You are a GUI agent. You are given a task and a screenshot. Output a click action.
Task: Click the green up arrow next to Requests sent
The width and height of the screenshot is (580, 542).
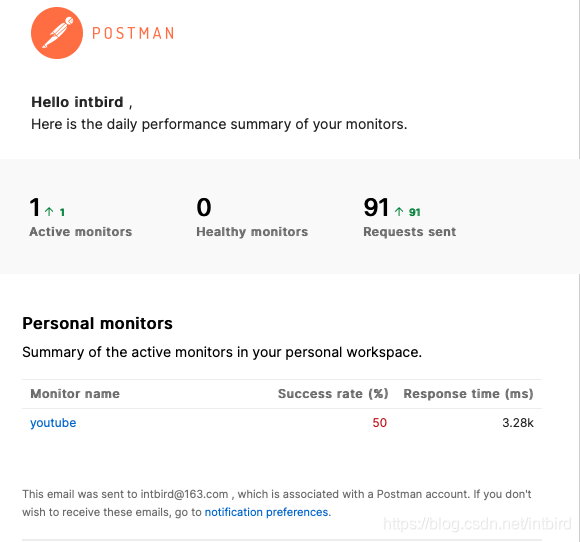[399, 212]
